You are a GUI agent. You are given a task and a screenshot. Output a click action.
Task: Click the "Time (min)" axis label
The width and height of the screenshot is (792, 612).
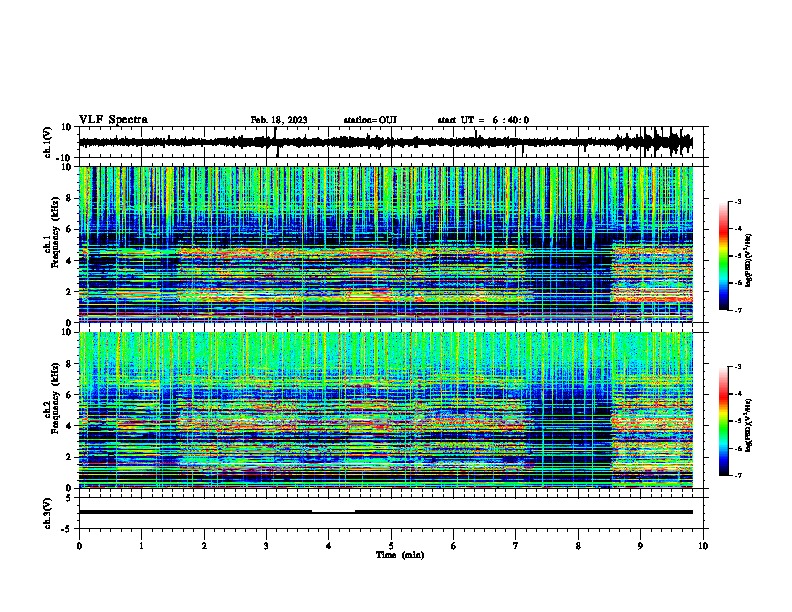[400, 555]
